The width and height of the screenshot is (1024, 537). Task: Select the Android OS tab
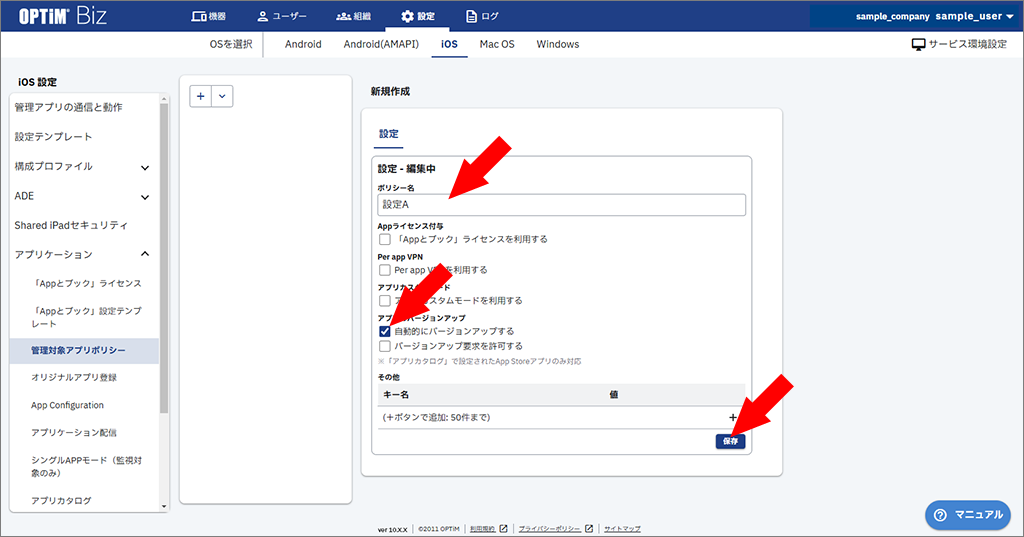(303, 44)
